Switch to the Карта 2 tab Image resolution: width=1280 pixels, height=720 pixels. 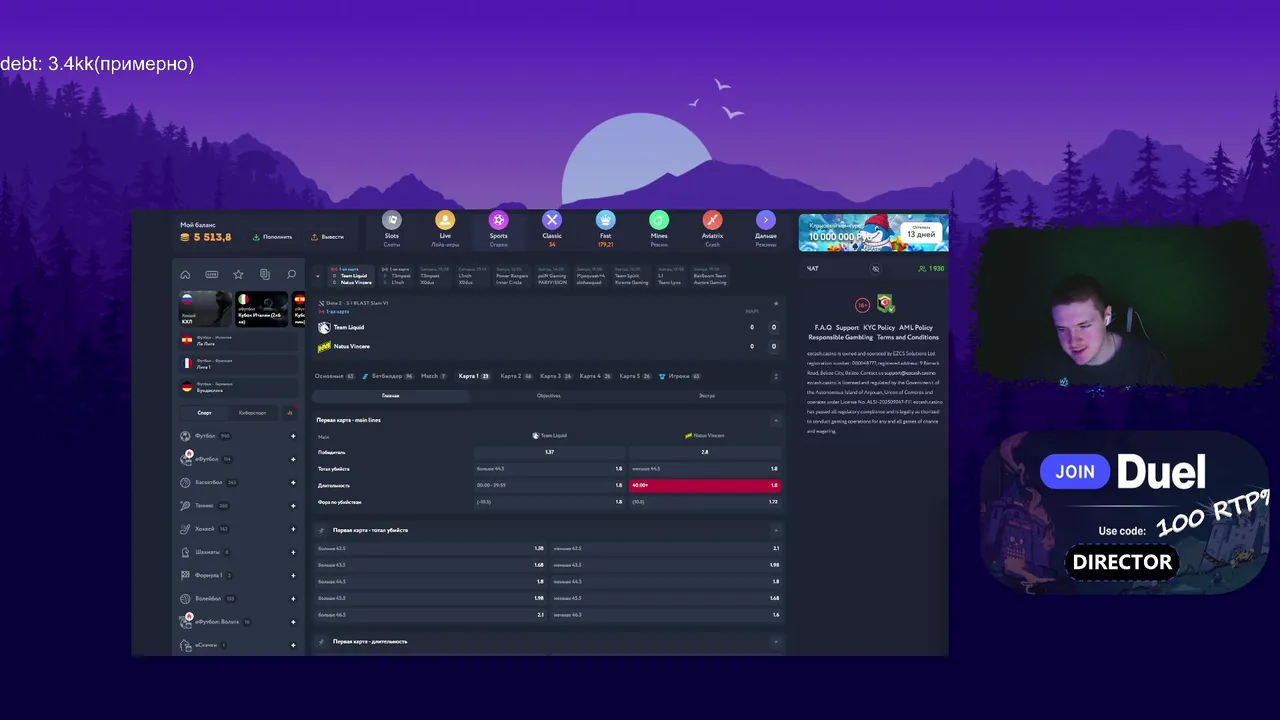516,376
